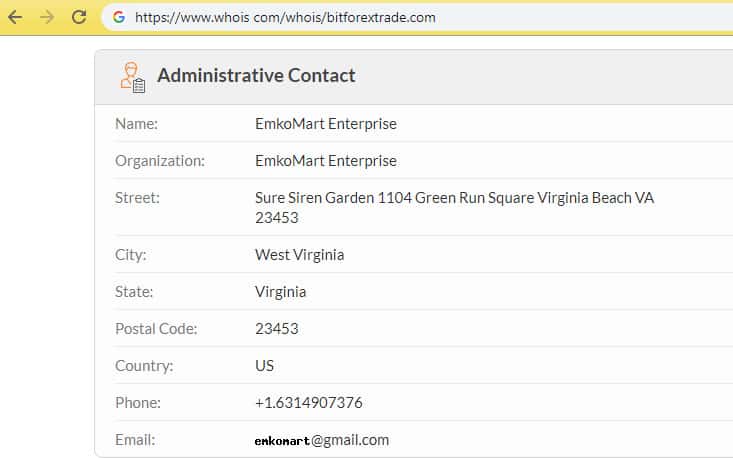Viewport: 733px width, 458px height.
Task: Click the Phone field label
Action: (x=138, y=403)
